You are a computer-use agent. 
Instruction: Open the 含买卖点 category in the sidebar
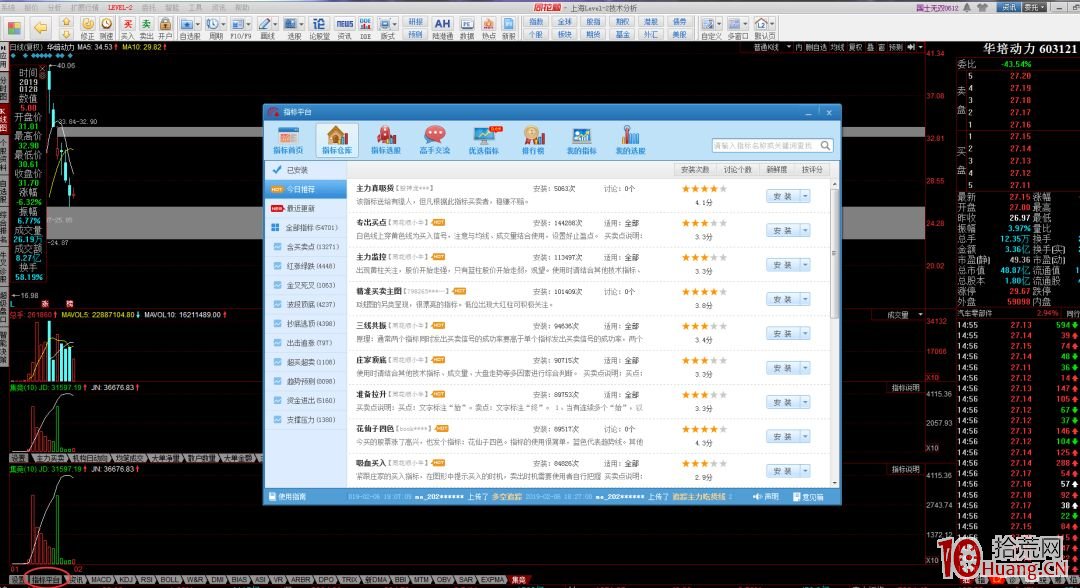(306, 246)
